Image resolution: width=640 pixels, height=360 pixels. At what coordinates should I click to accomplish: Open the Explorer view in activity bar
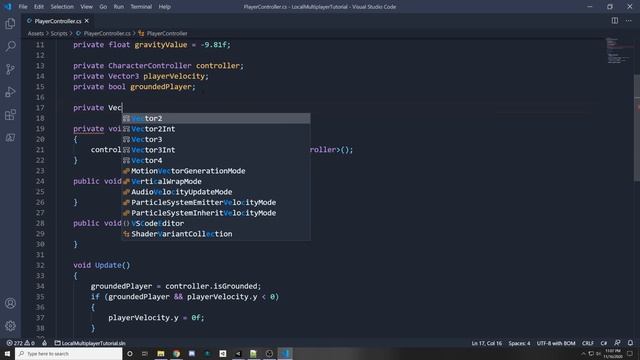coord(10,23)
